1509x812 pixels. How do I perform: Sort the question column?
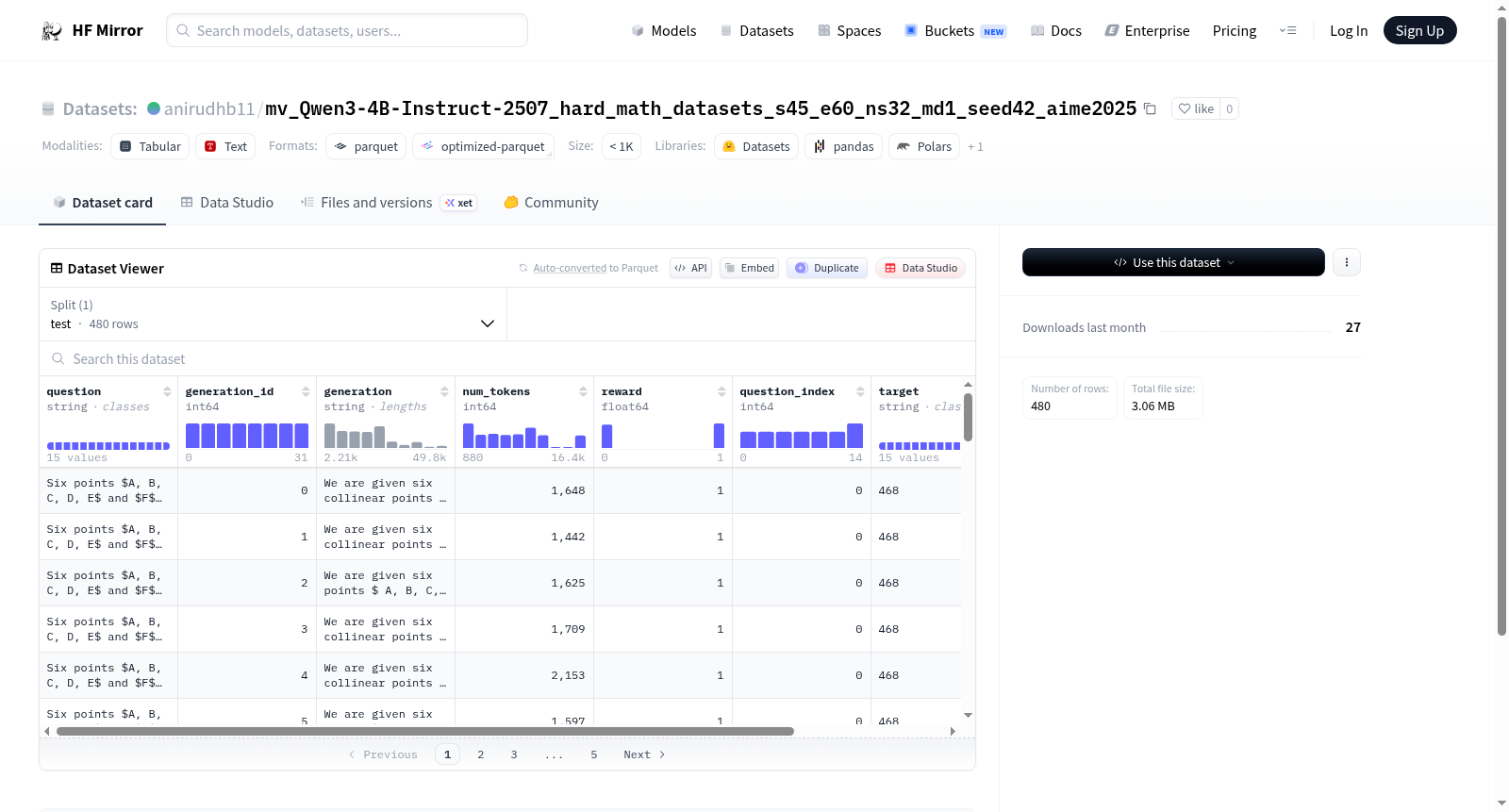click(x=167, y=391)
